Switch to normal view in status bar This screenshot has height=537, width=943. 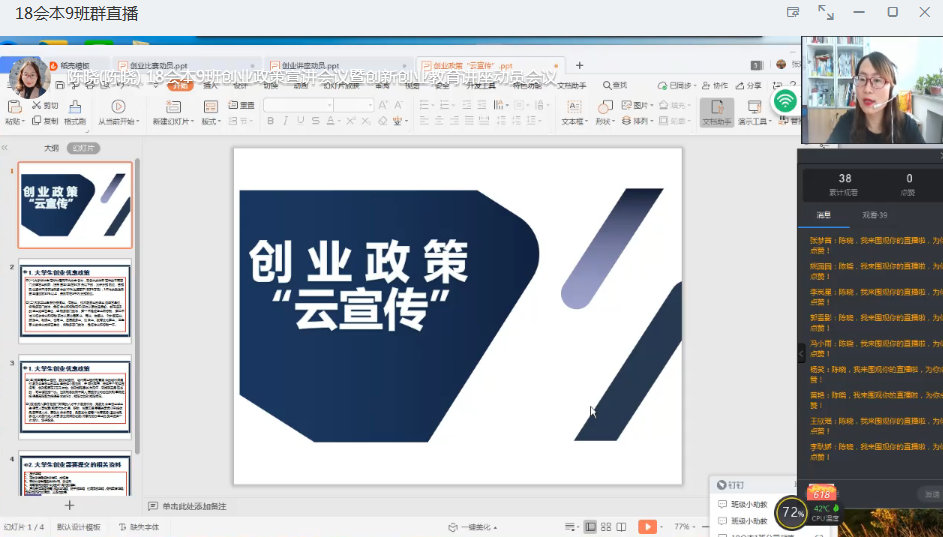coord(591,527)
